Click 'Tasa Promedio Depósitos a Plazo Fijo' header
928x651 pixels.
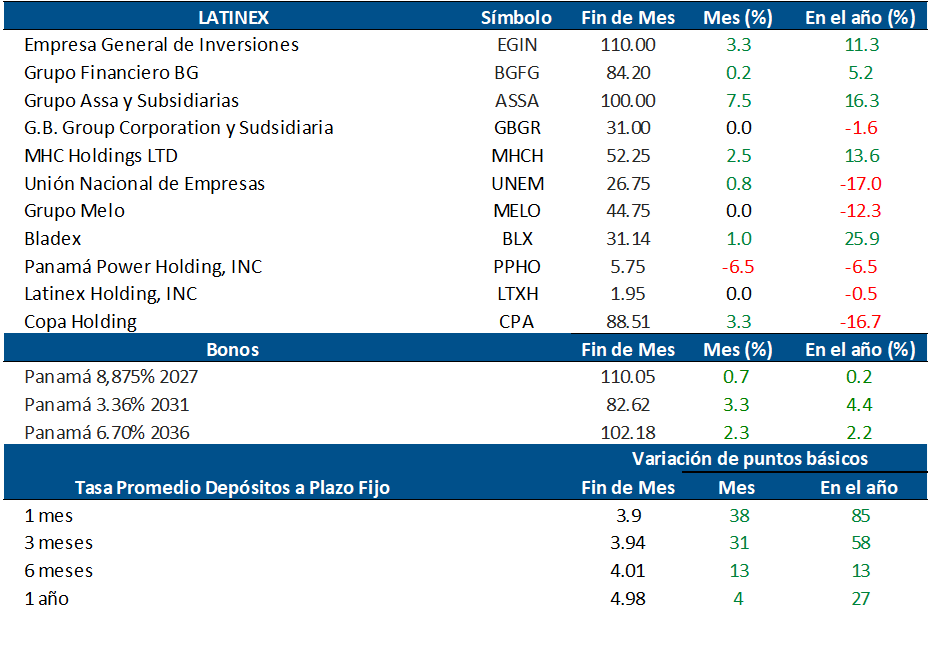(x=232, y=488)
